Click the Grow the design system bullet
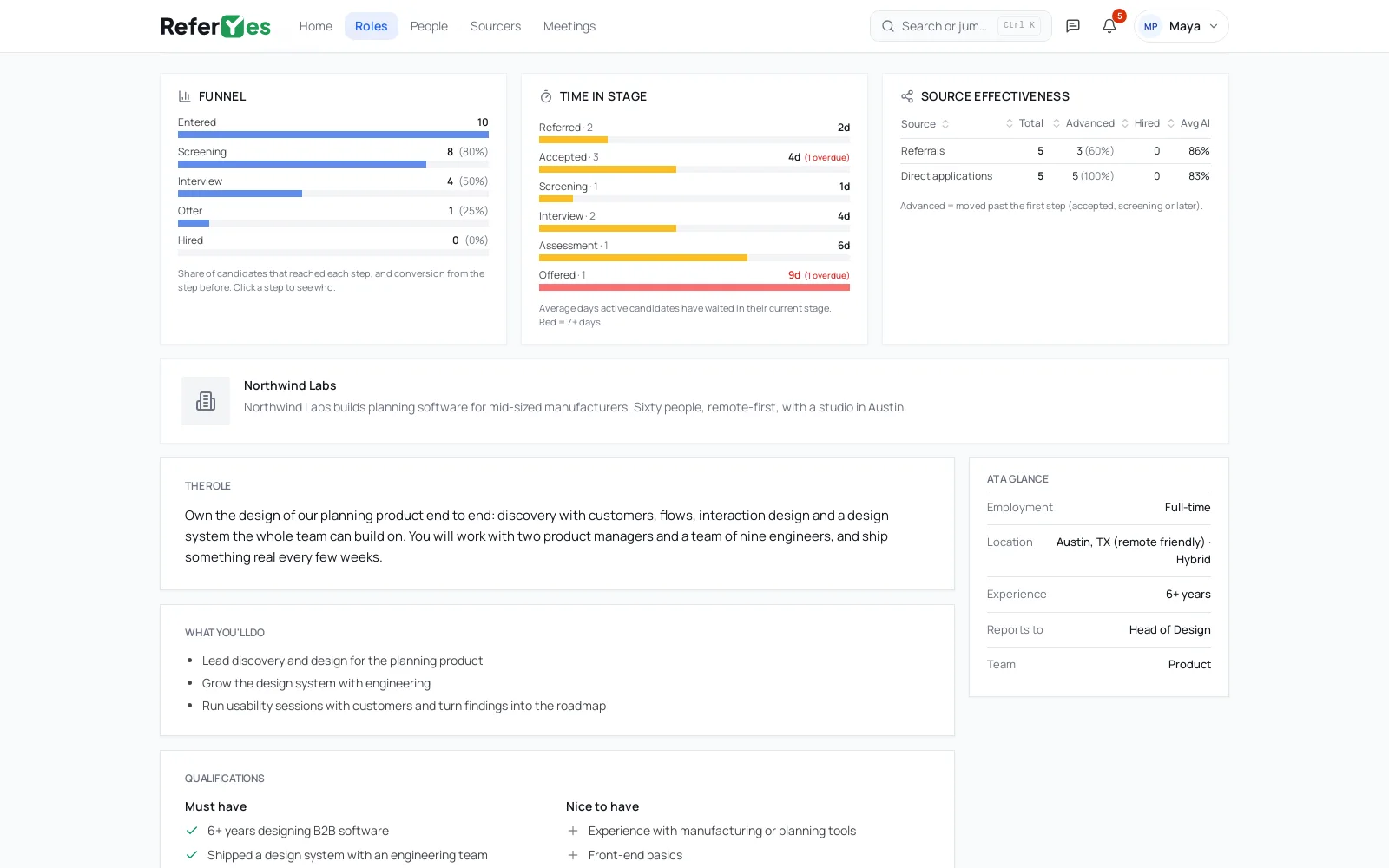Viewport: 1389px width, 868px height. [316, 683]
